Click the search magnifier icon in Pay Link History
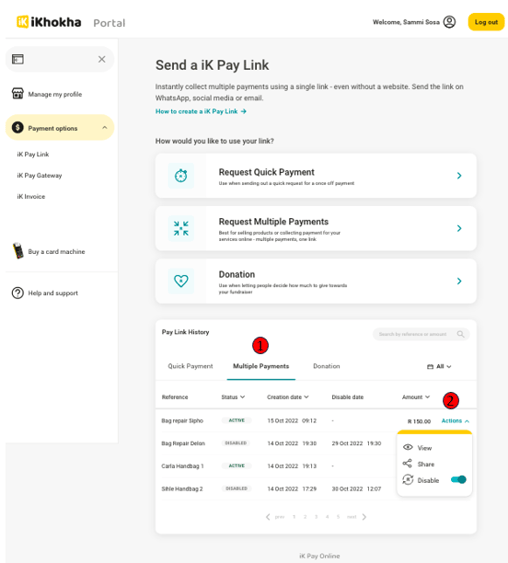Screen dimensions: 508x563 pos(460,334)
